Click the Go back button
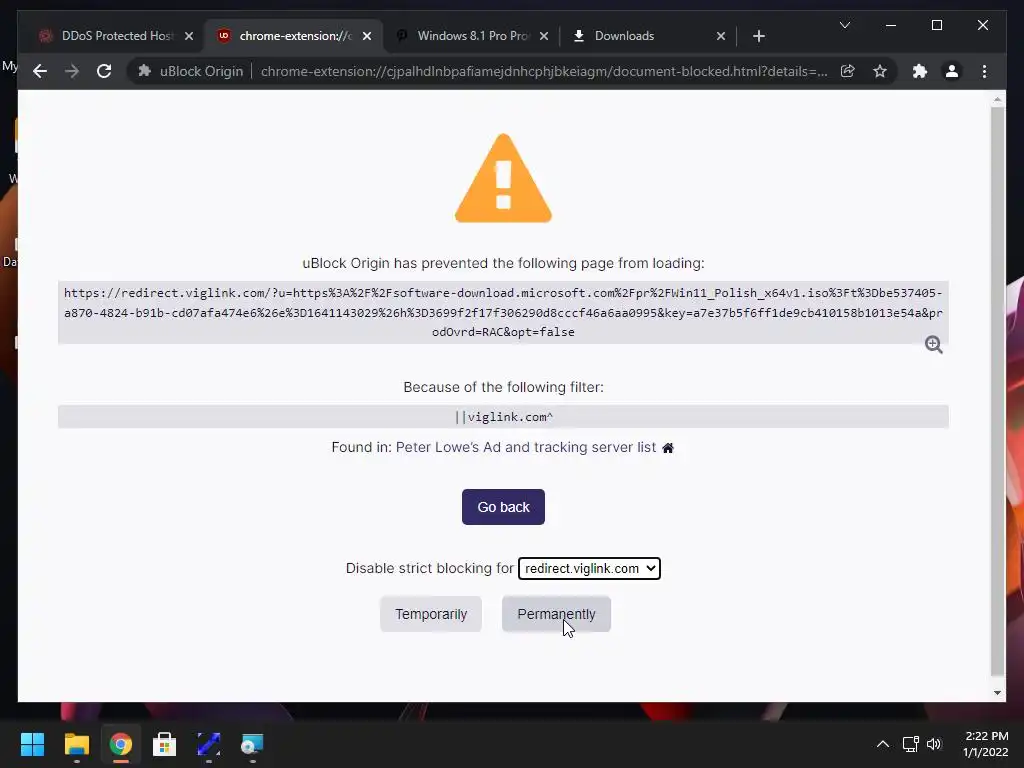 point(503,507)
